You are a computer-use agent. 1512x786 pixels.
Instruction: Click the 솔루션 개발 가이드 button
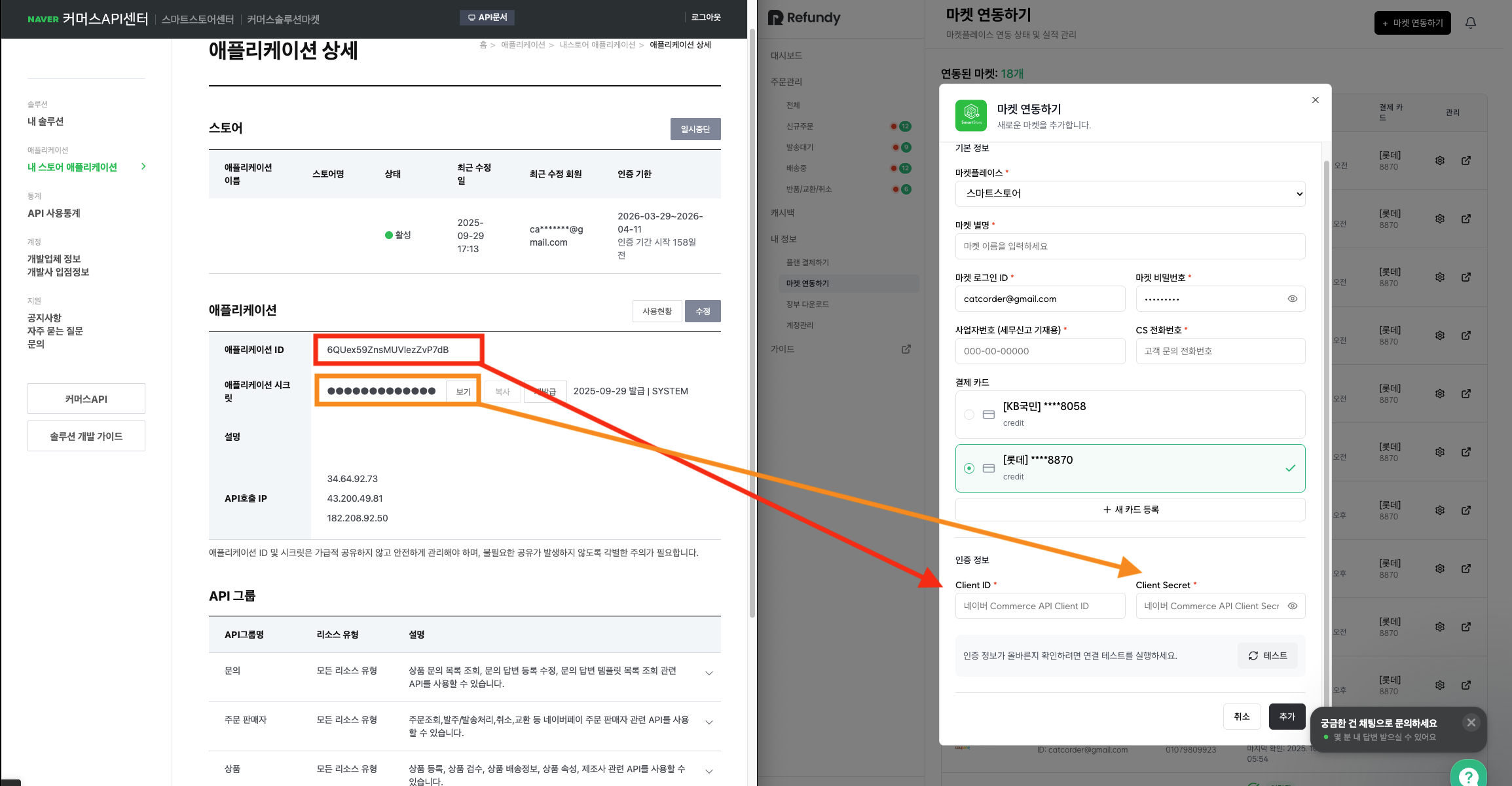[86, 436]
